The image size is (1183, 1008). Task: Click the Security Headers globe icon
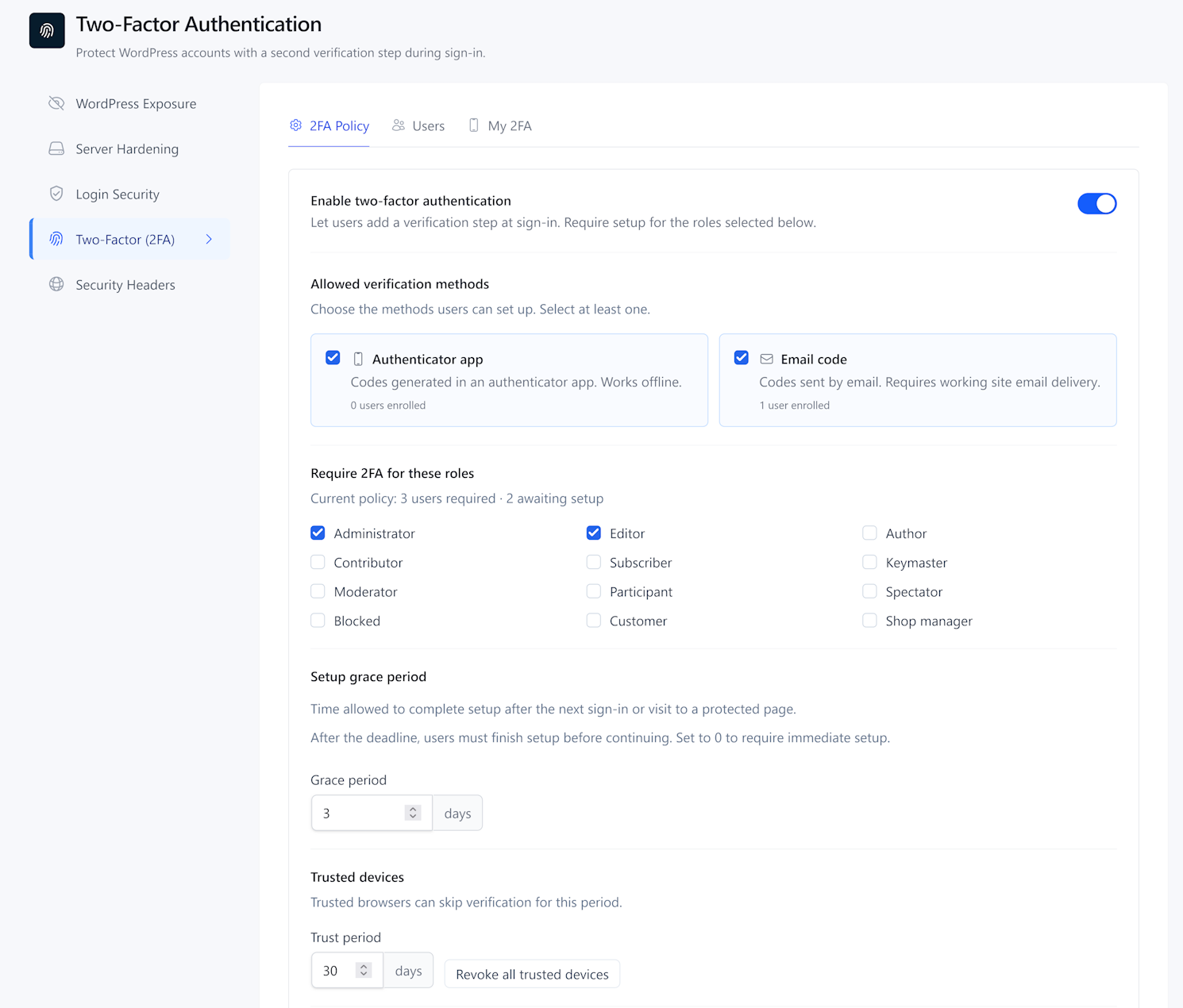56,284
